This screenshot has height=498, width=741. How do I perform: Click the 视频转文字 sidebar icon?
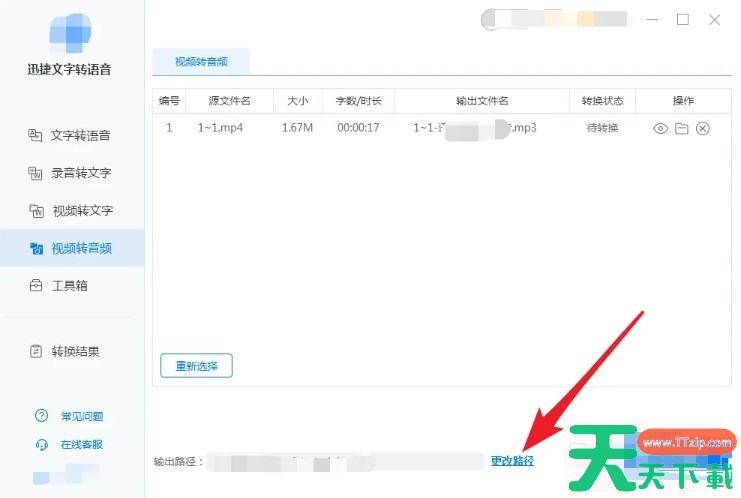pos(36,211)
